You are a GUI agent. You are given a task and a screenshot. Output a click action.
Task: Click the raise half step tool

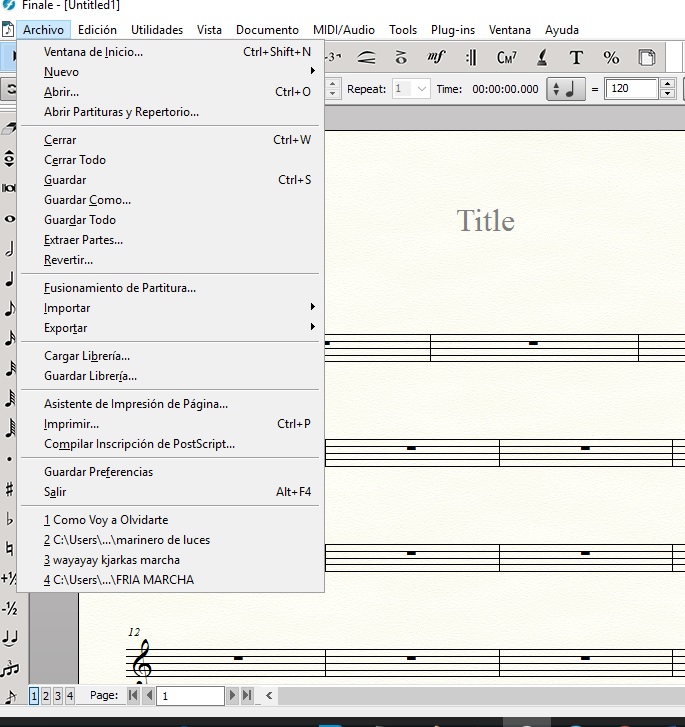click(x=9, y=578)
